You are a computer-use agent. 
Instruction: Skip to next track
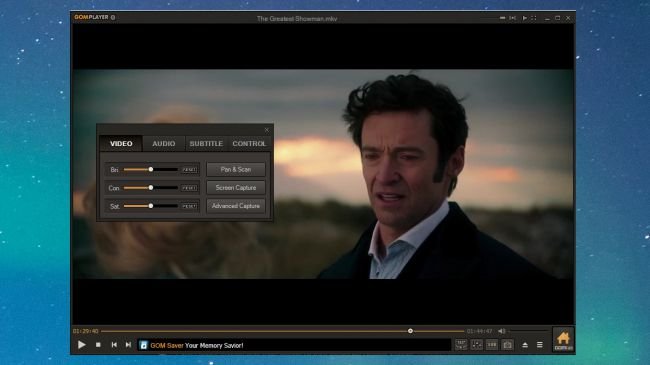[129, 345]
